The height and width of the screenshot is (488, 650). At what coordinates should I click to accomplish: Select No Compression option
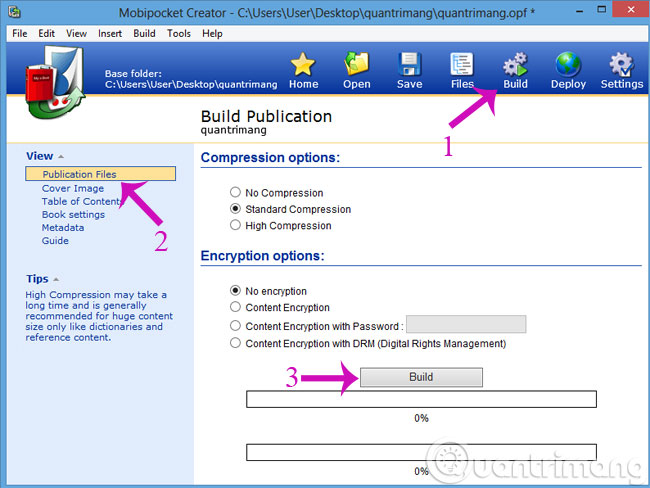click(235, 192)
